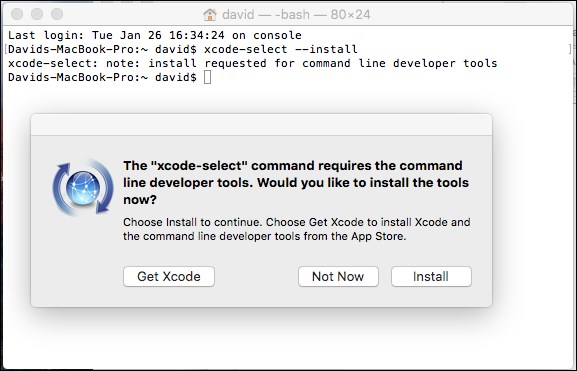Click the Install button in the dialog
577x371 pixels.
(431, 276)
